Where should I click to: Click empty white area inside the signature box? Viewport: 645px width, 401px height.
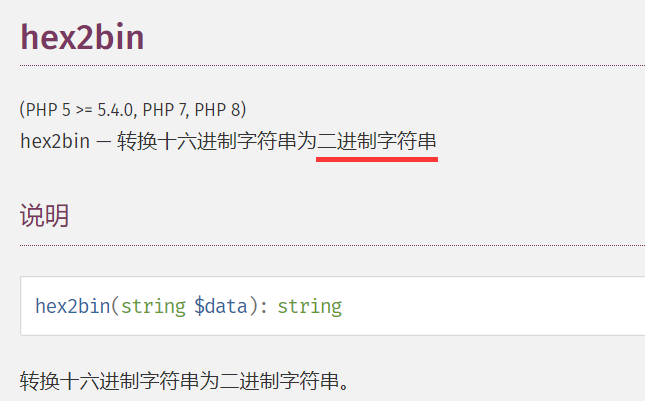(x=494, y=306)
